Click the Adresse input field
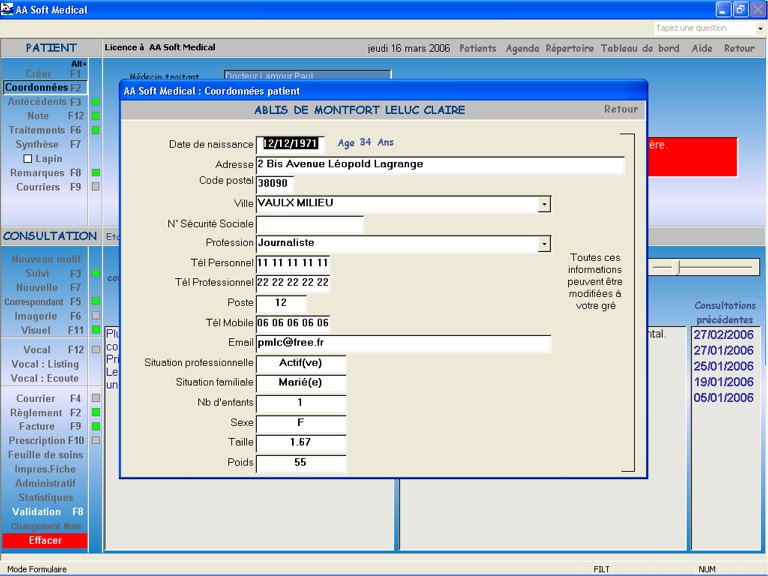768x576 pixels. pyautogui.click(x=440, y=165)
